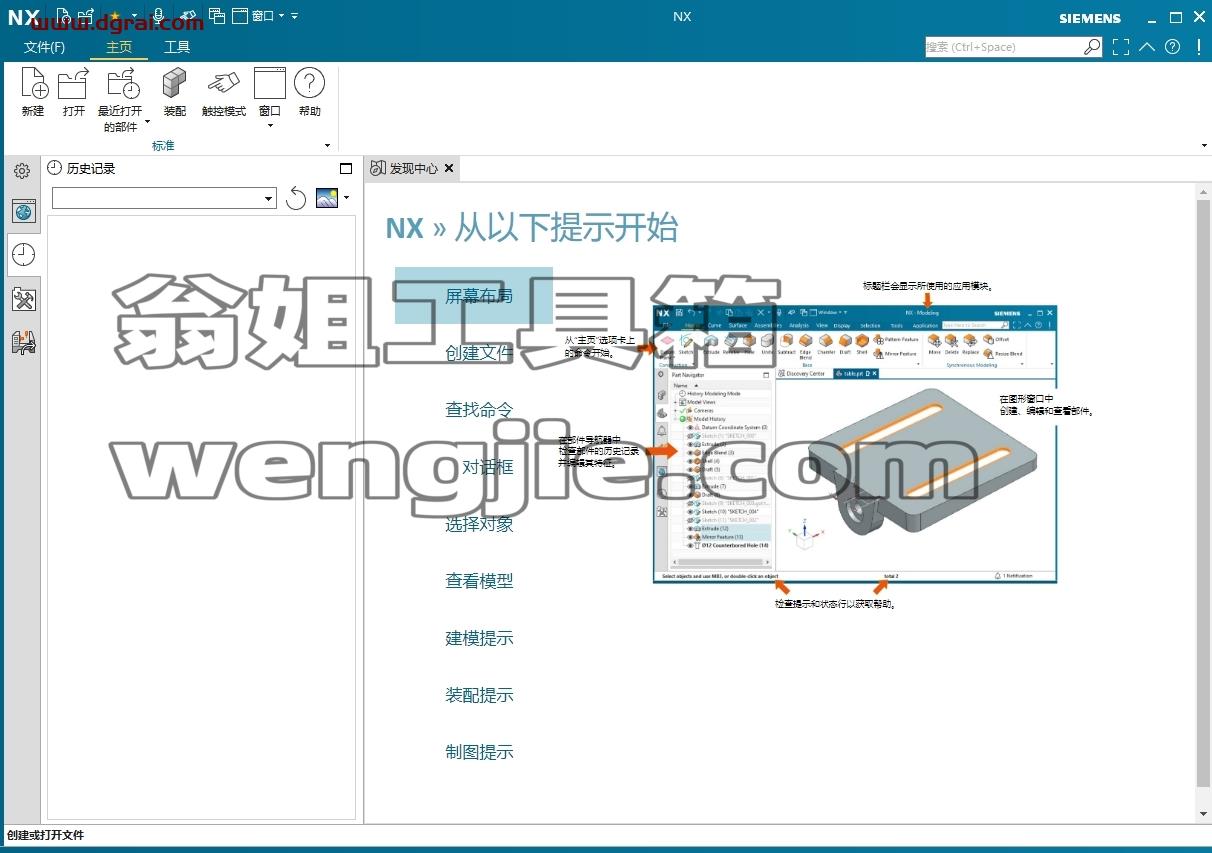
Task: Open the 建模提示 link
Action: pyautogui.click(x=479, y=638)
